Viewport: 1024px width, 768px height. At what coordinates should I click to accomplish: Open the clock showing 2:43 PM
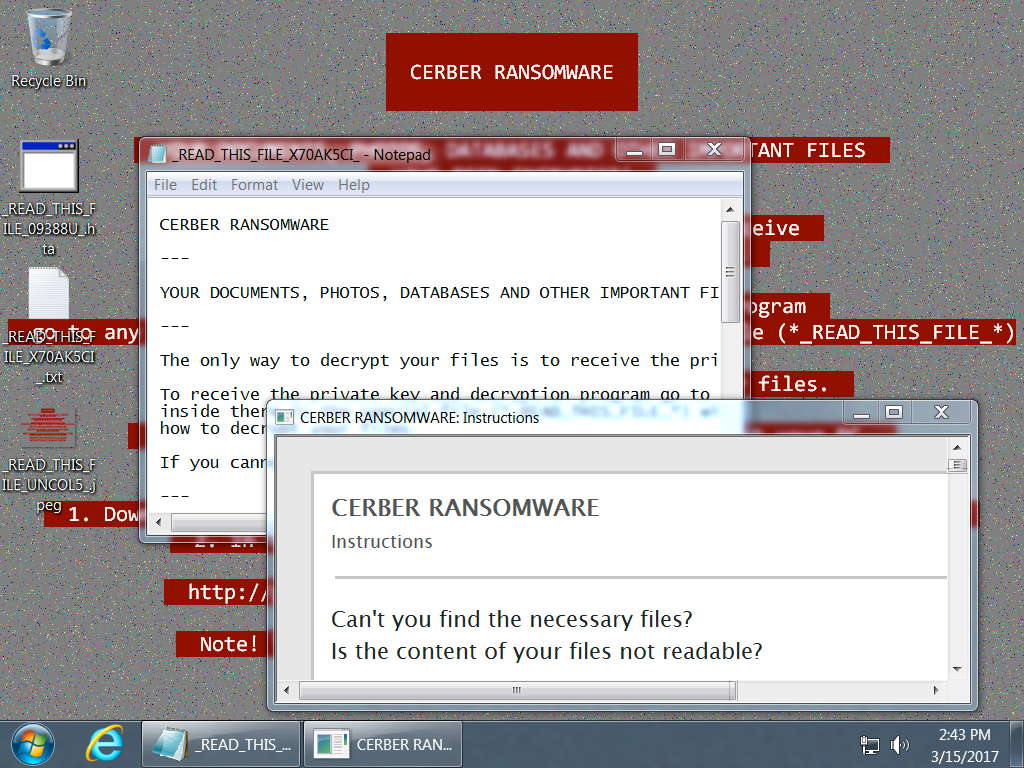coord(965,745)
